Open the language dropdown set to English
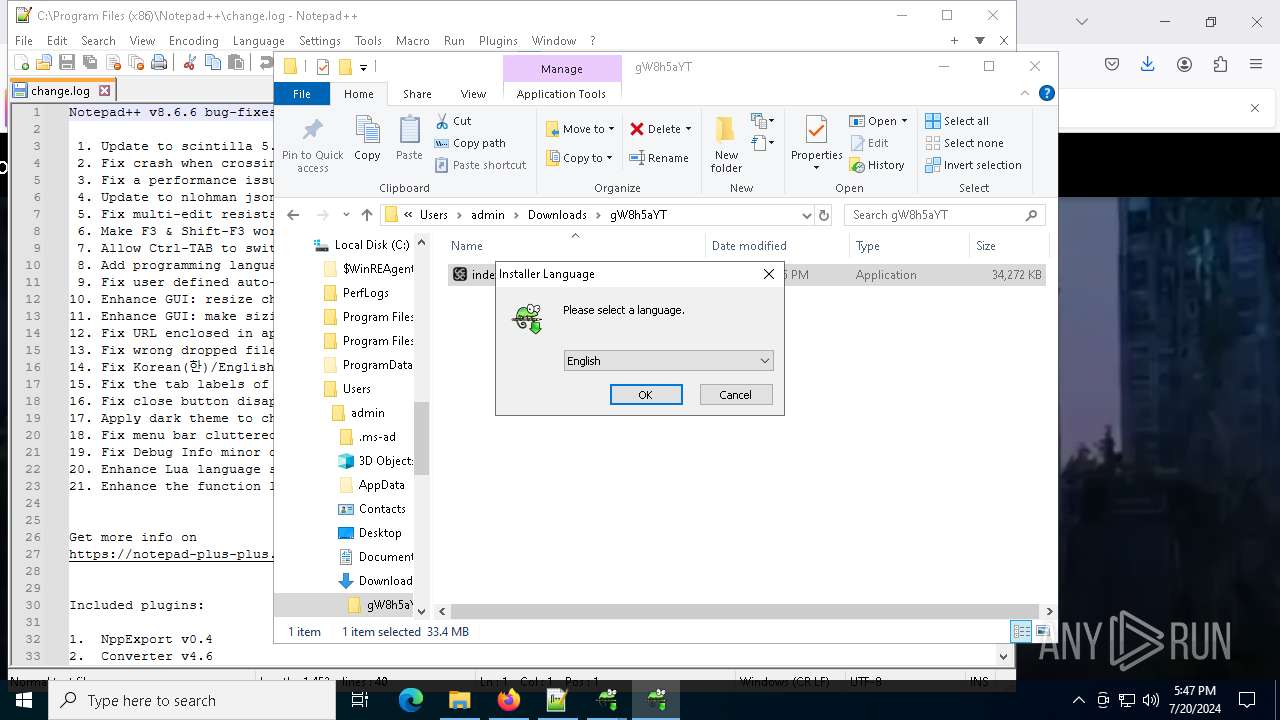The width and height of the screenshot is (1280, 720). click(669, 361)
